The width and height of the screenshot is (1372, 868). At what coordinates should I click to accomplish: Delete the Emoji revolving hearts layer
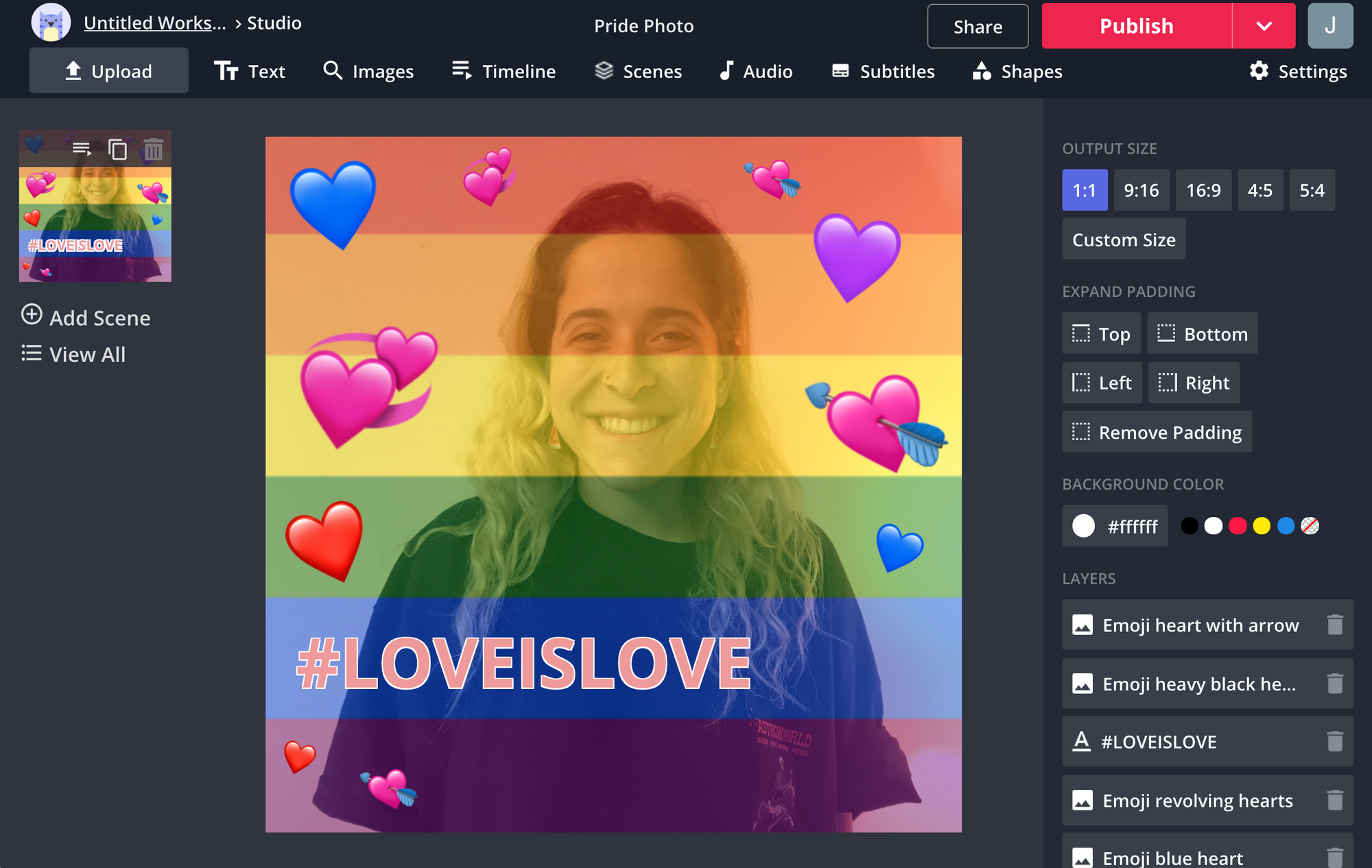(x=1334, y=800)
